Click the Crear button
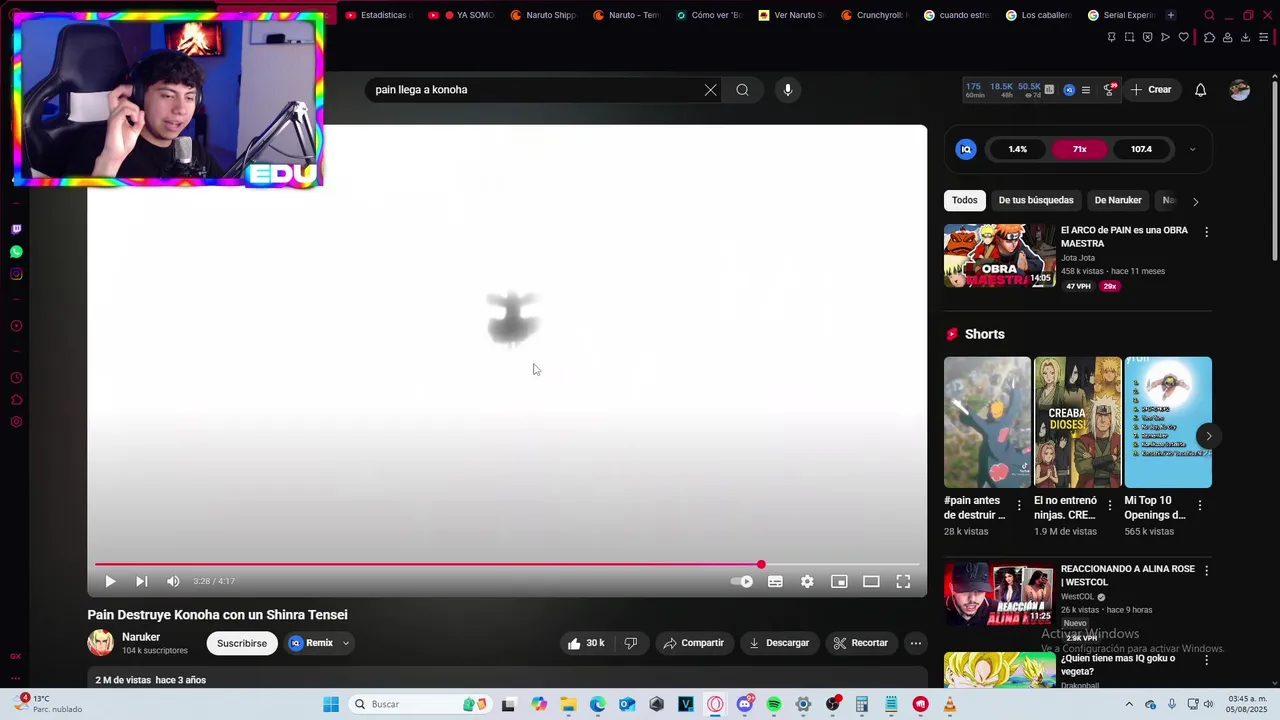Image resolution: width=1280 pixels, height=720 pixels. click(1151, 90)
